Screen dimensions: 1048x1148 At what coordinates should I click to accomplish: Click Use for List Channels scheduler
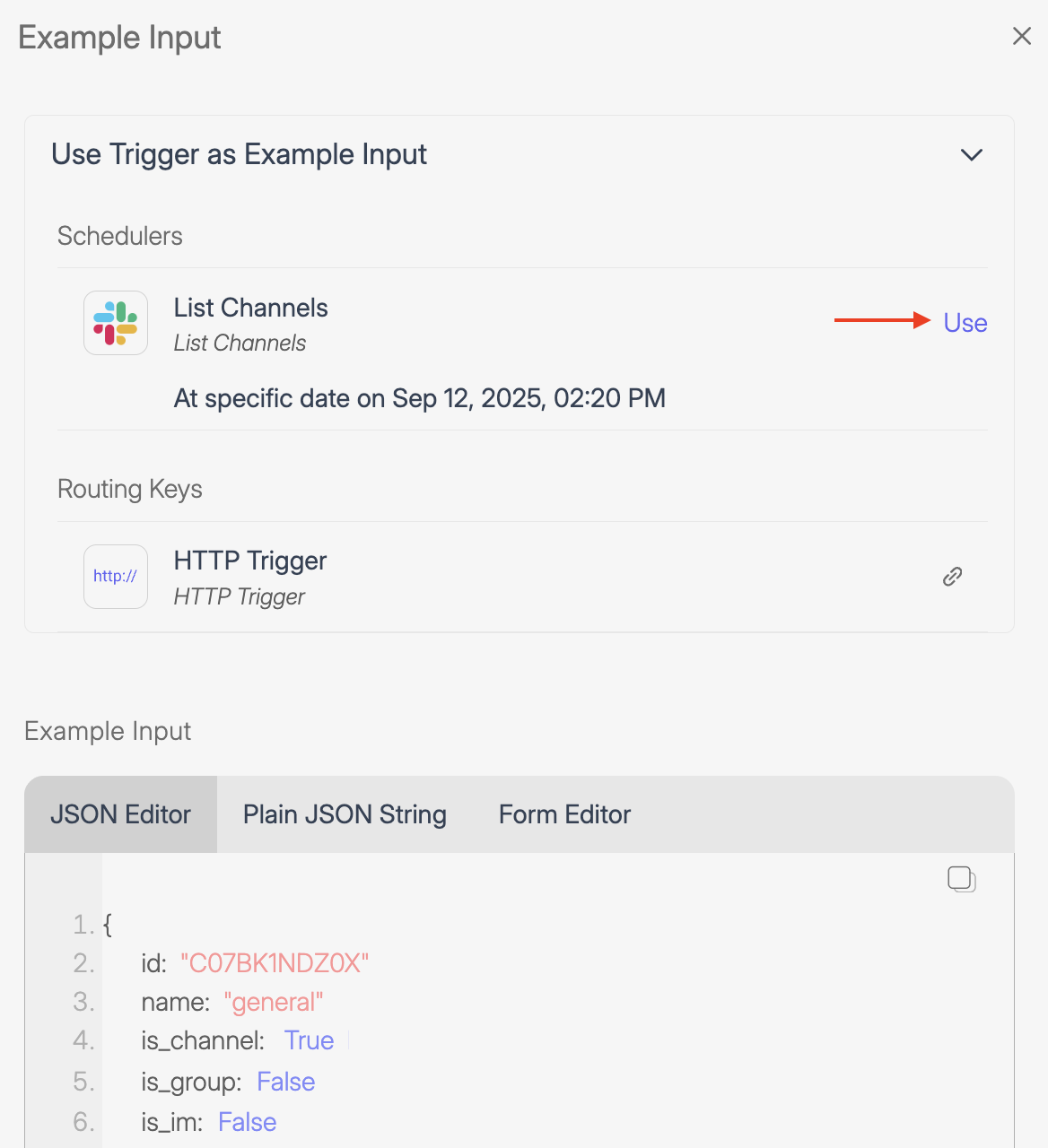[965, 323]
